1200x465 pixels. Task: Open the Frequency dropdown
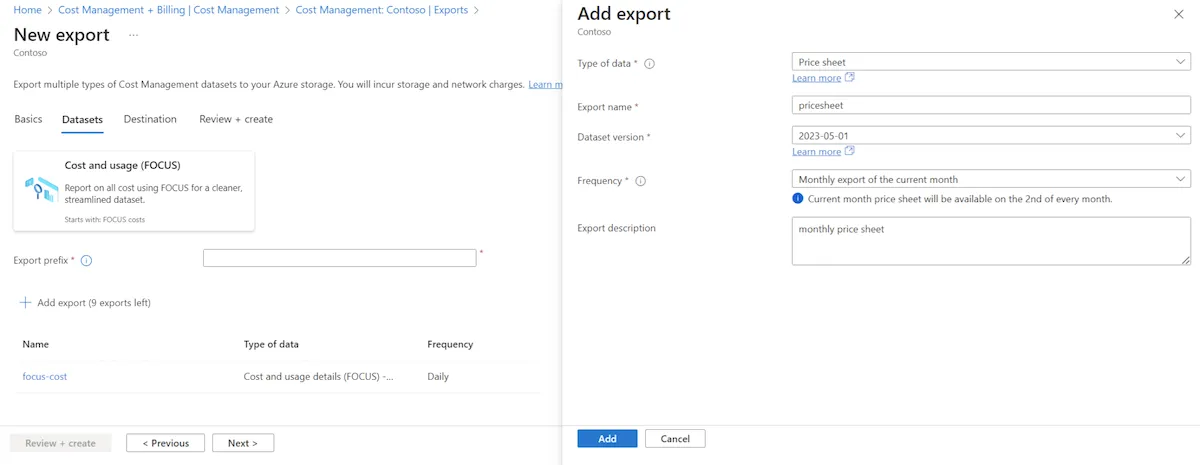coord(991,179)
